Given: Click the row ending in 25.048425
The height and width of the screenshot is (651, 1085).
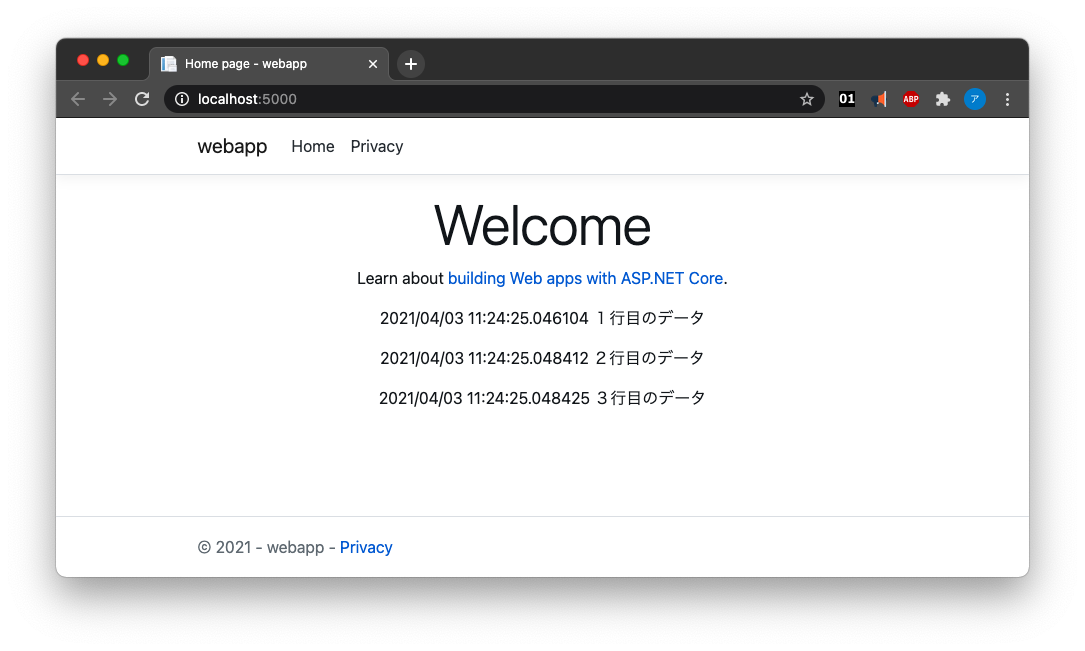Looking at the screenshot, I should [x=542, y=398].
